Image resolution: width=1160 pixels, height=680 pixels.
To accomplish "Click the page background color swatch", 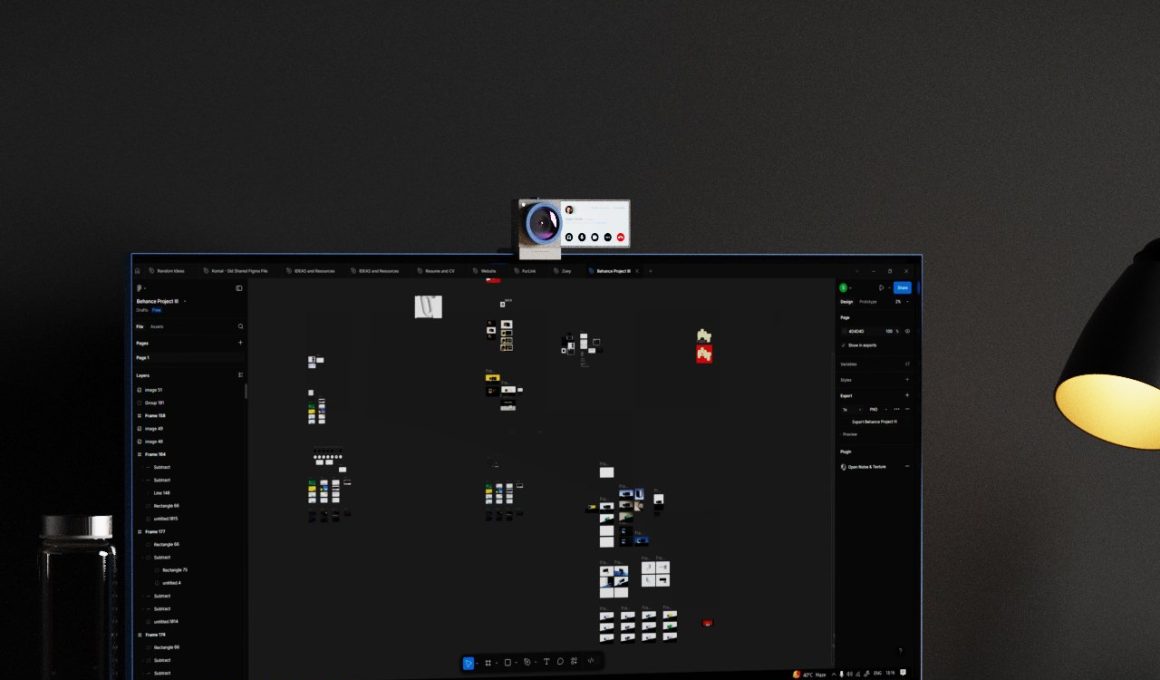I will pos(845,331).
